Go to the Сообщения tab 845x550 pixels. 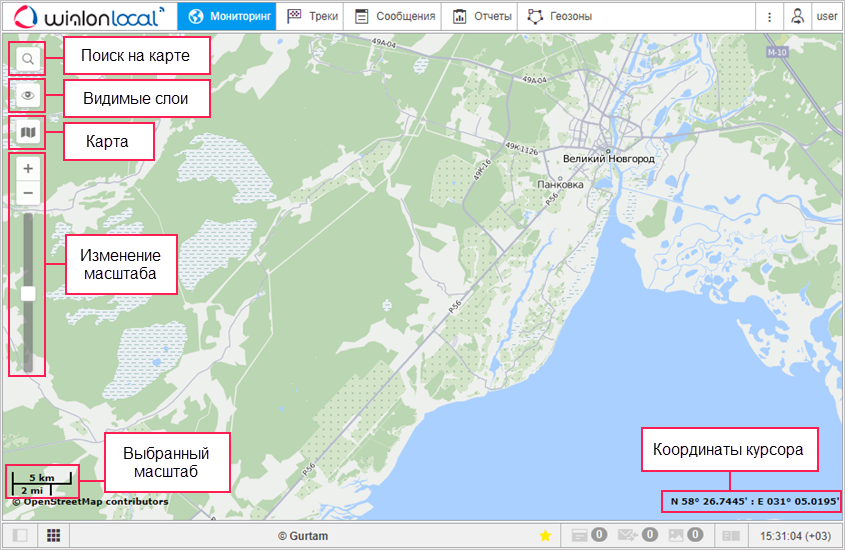click(x=395, y=16)
